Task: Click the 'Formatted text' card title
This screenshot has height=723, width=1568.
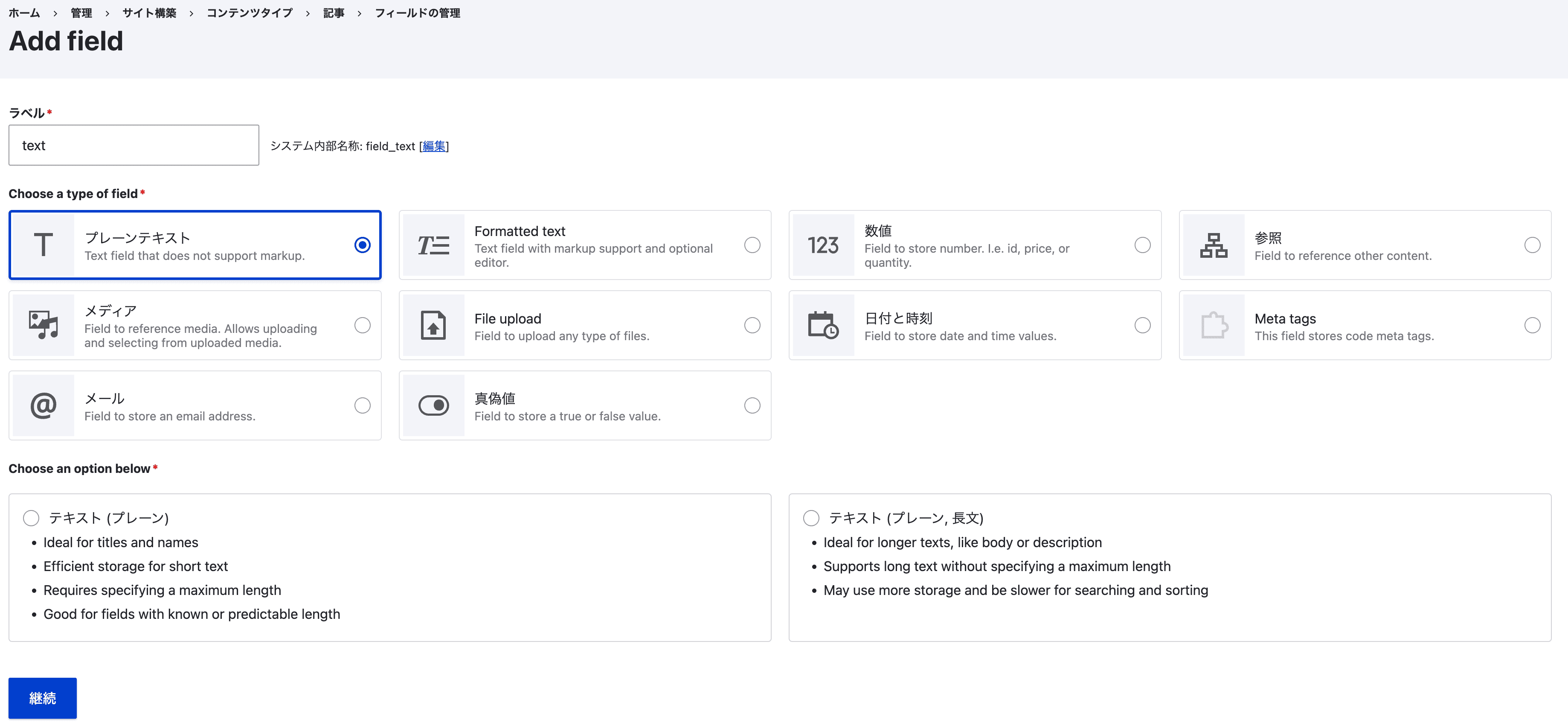Action: [520, 231]
